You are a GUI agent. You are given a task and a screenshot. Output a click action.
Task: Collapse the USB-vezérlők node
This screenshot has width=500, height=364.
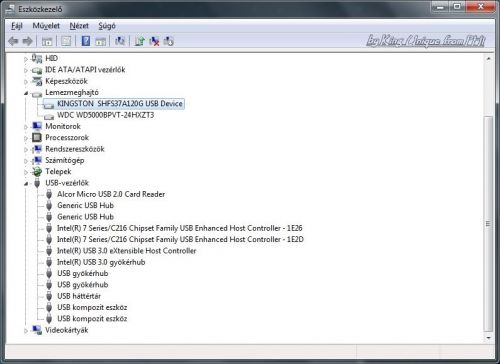click(26, 184)
